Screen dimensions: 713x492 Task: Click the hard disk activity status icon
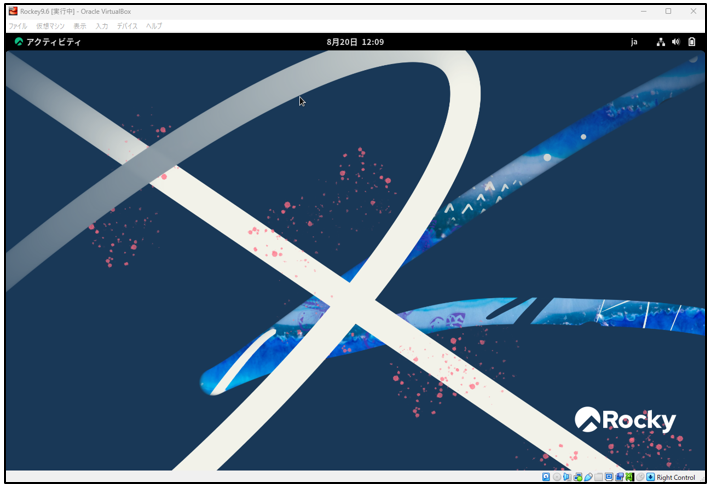(546, 477)
